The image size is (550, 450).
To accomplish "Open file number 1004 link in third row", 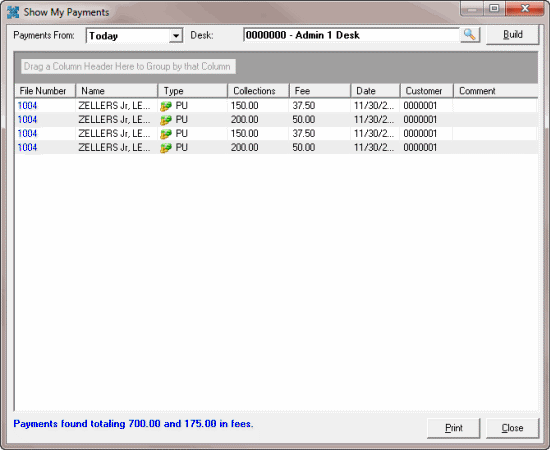I will click(x=27, y=134).
